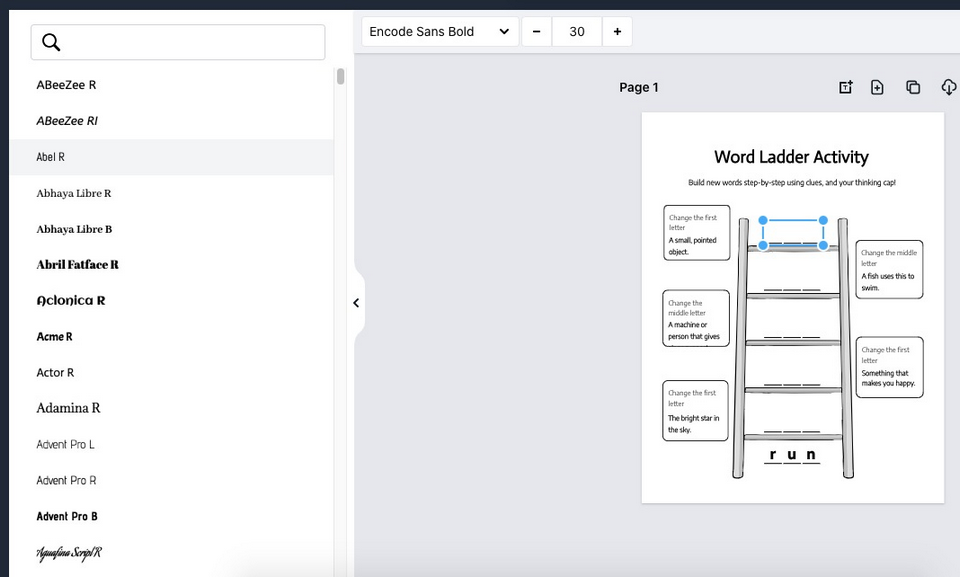Download the Word Ladder worksheet
The height and width of the screenshot is (577, 960).
948,87
